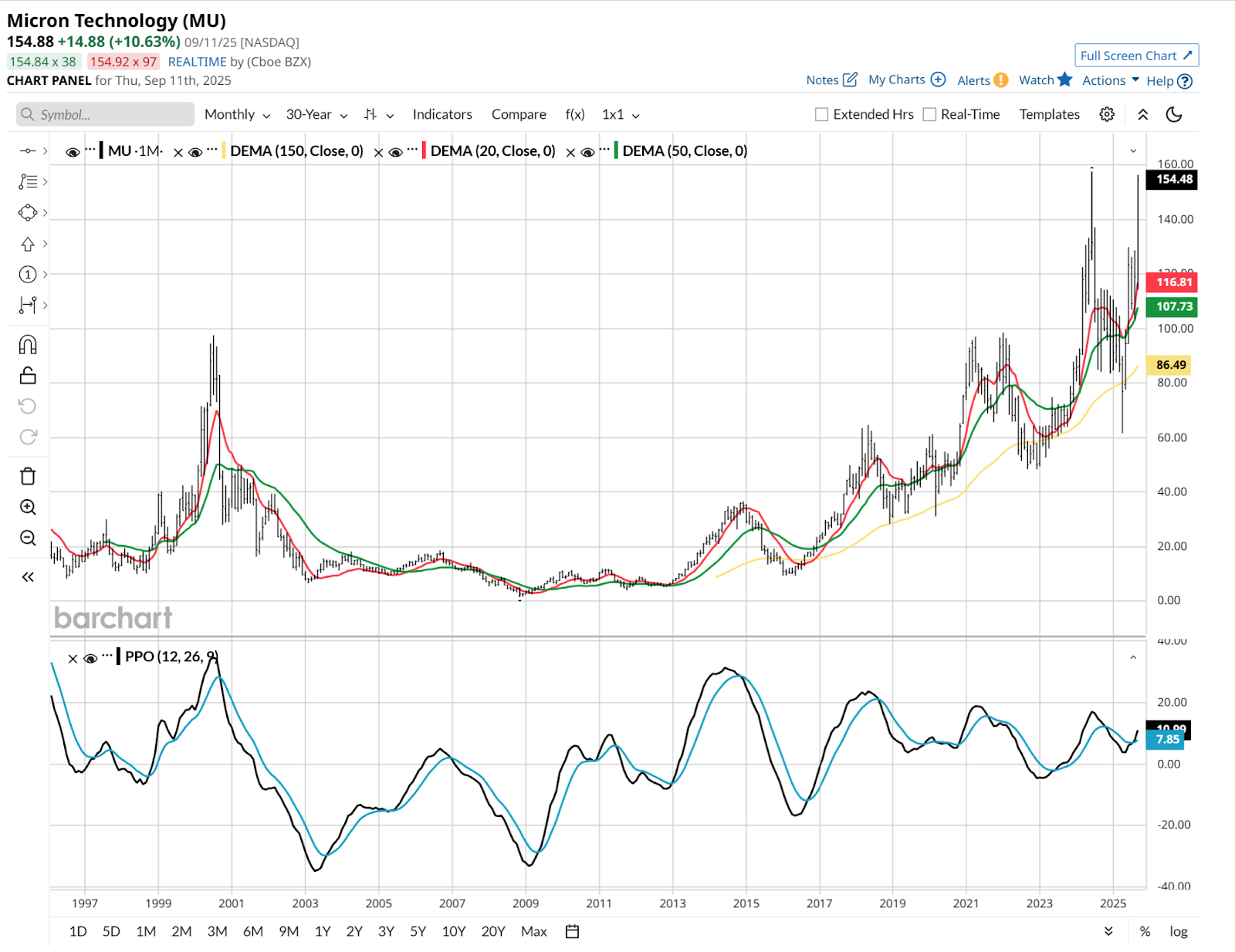
Task: Collapse the chart header with double chevron
Action: pos(1143,114)
